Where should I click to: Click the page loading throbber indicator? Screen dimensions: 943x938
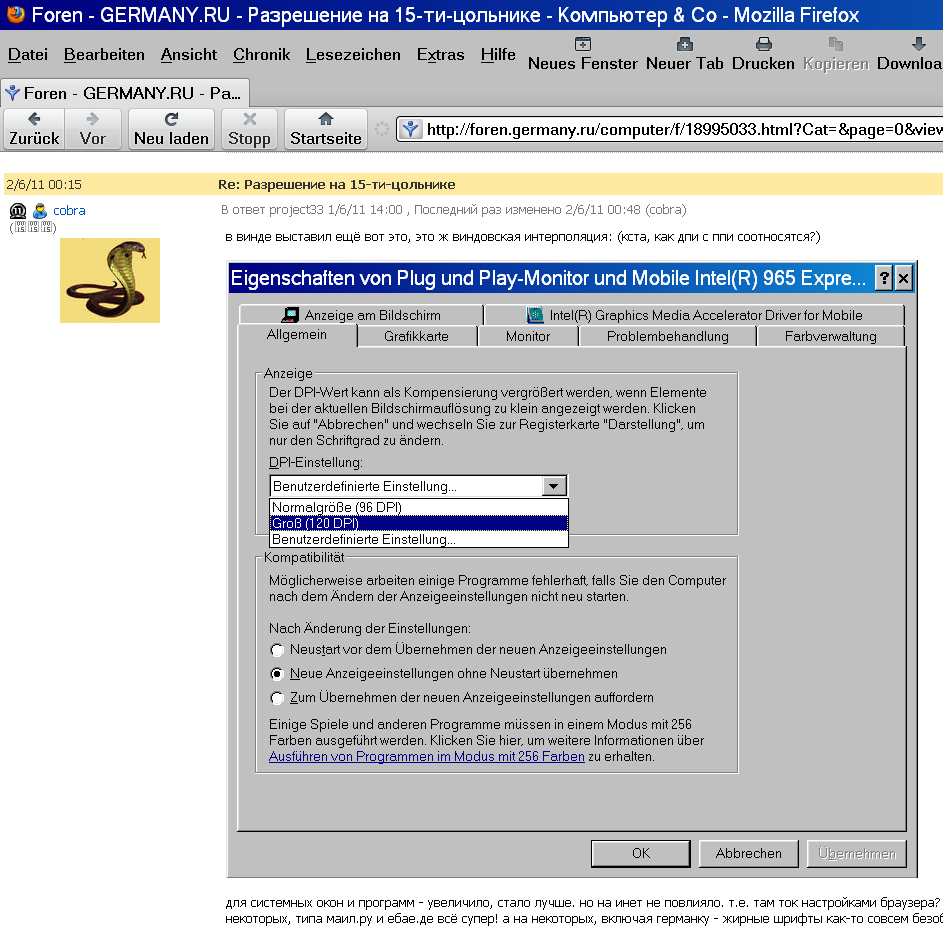click(x=381, y=129)
